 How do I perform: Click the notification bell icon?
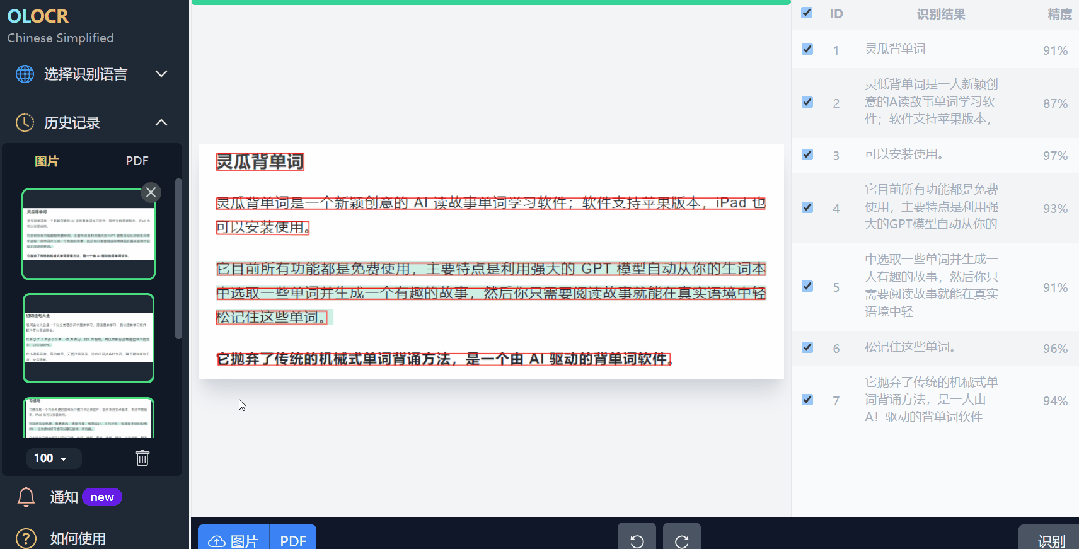26,497
